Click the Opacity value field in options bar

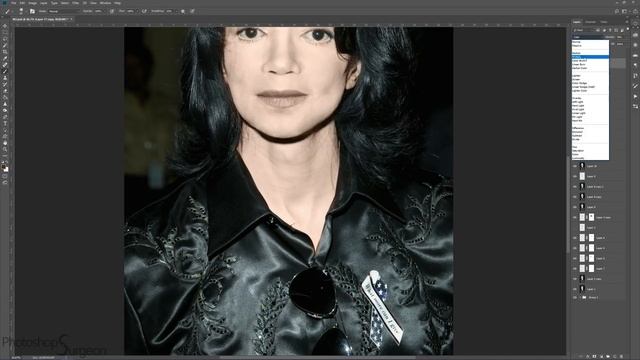tap(98, 11)
